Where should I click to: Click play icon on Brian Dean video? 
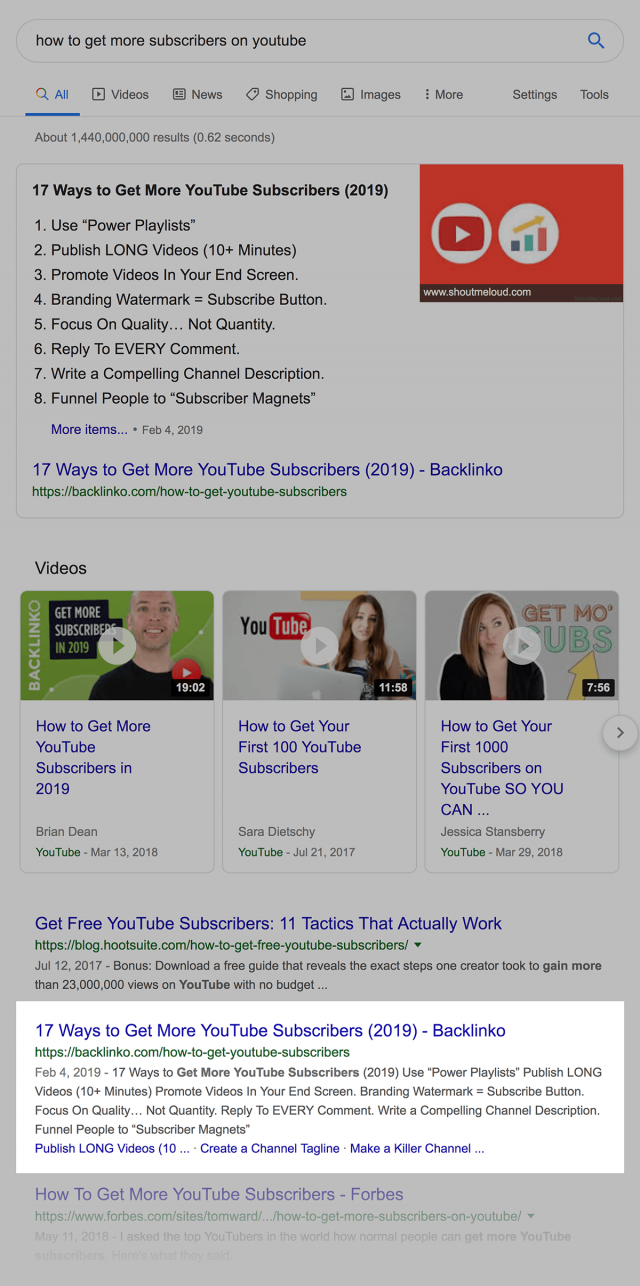(117, 646)
